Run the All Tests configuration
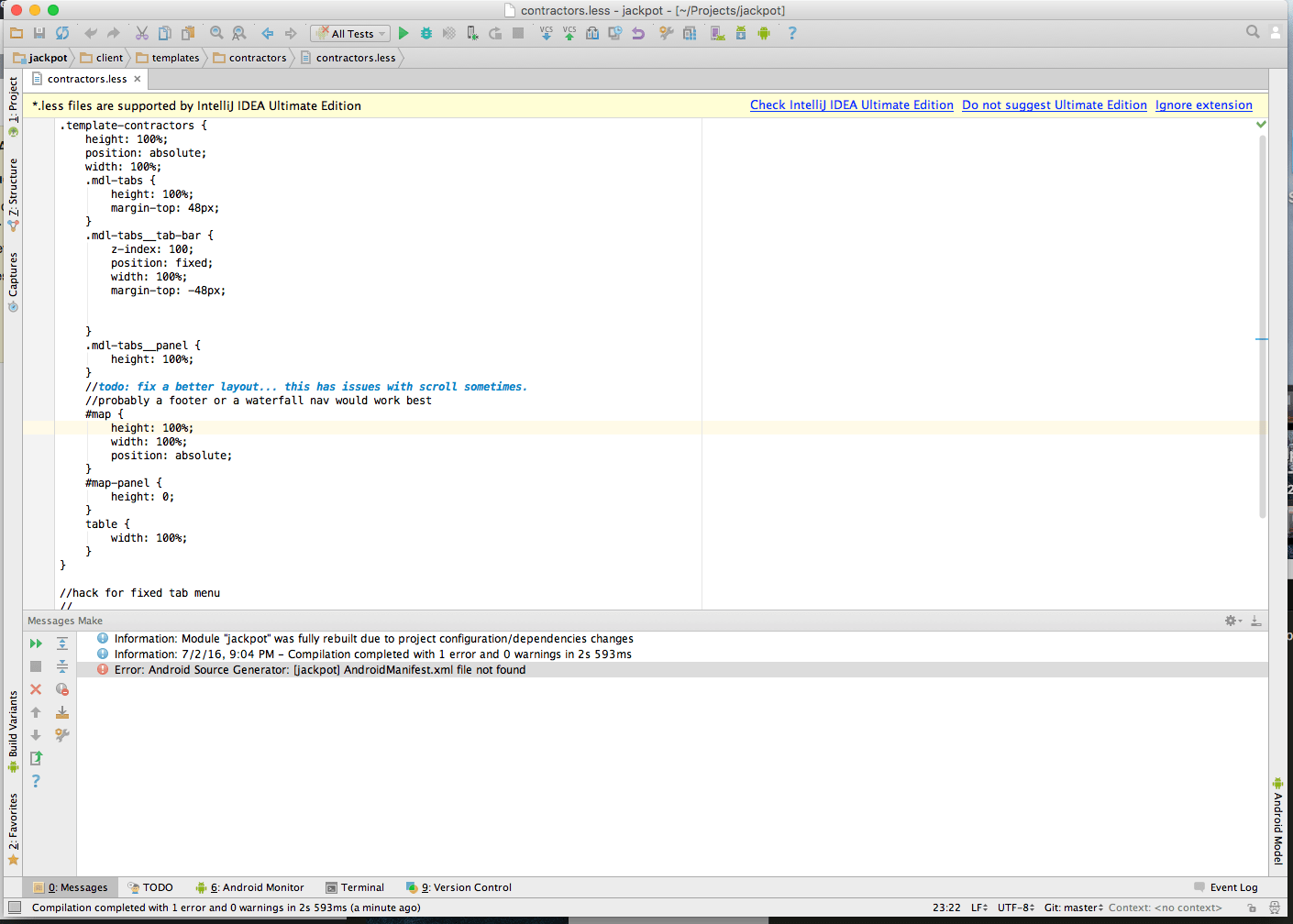This screenshot has height=924, width=1293. tap(403, 33)
